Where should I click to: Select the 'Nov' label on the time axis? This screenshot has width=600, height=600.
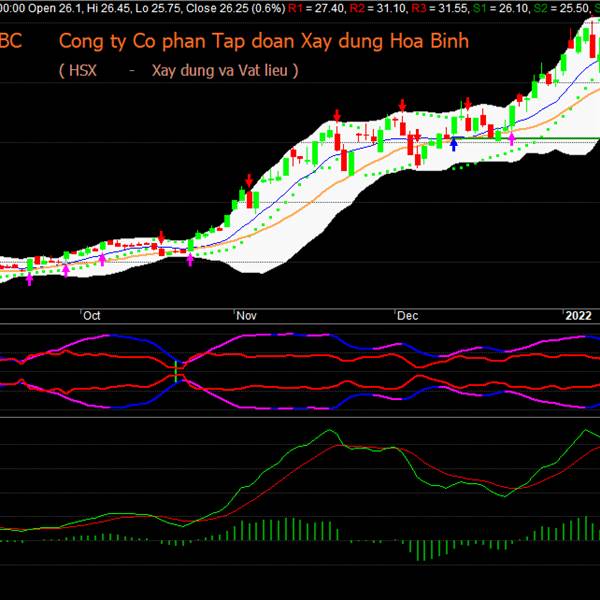point(246,316)
